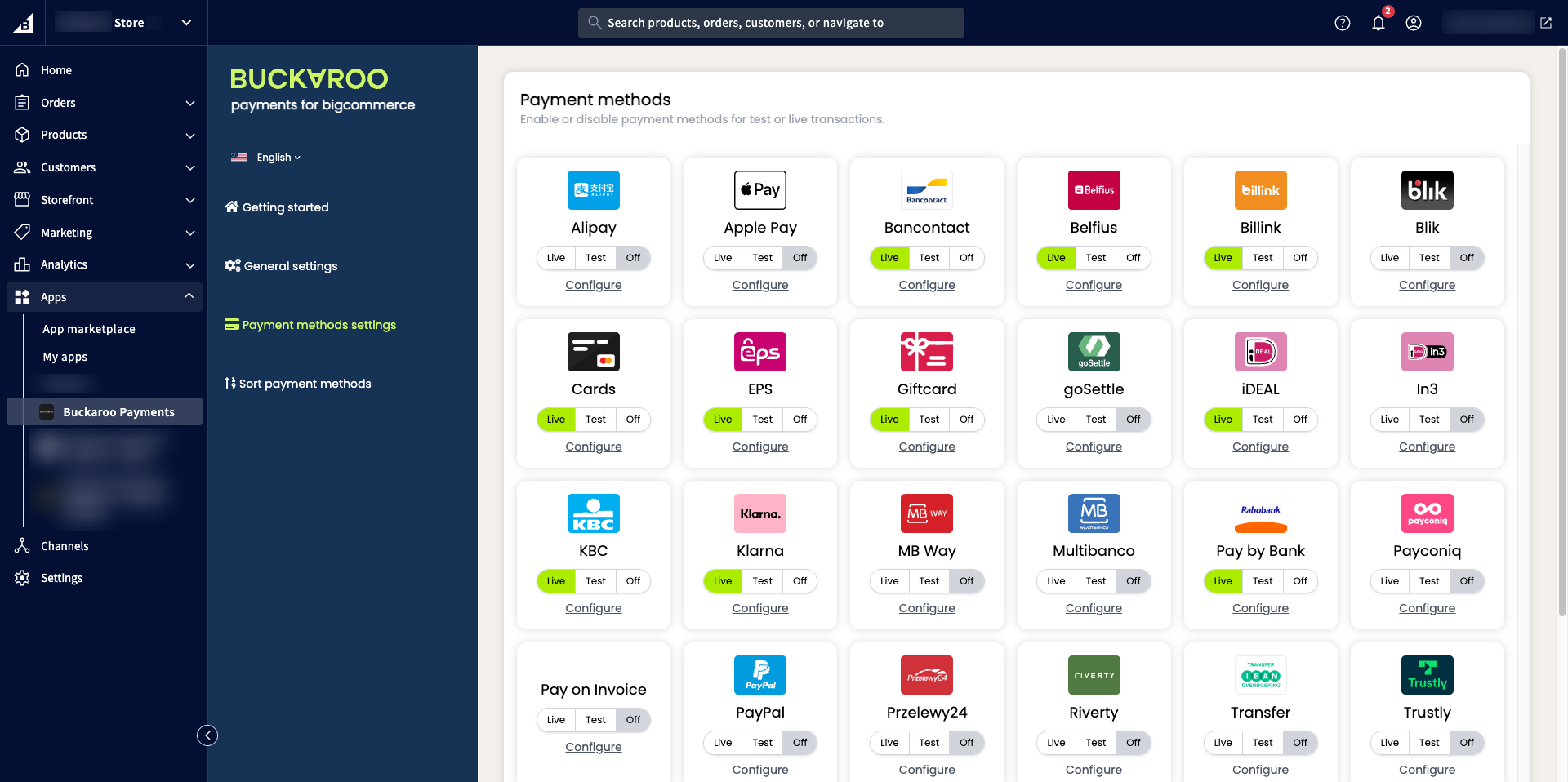
Task: Click the KBC logo icon
Action: pos(594,513)
